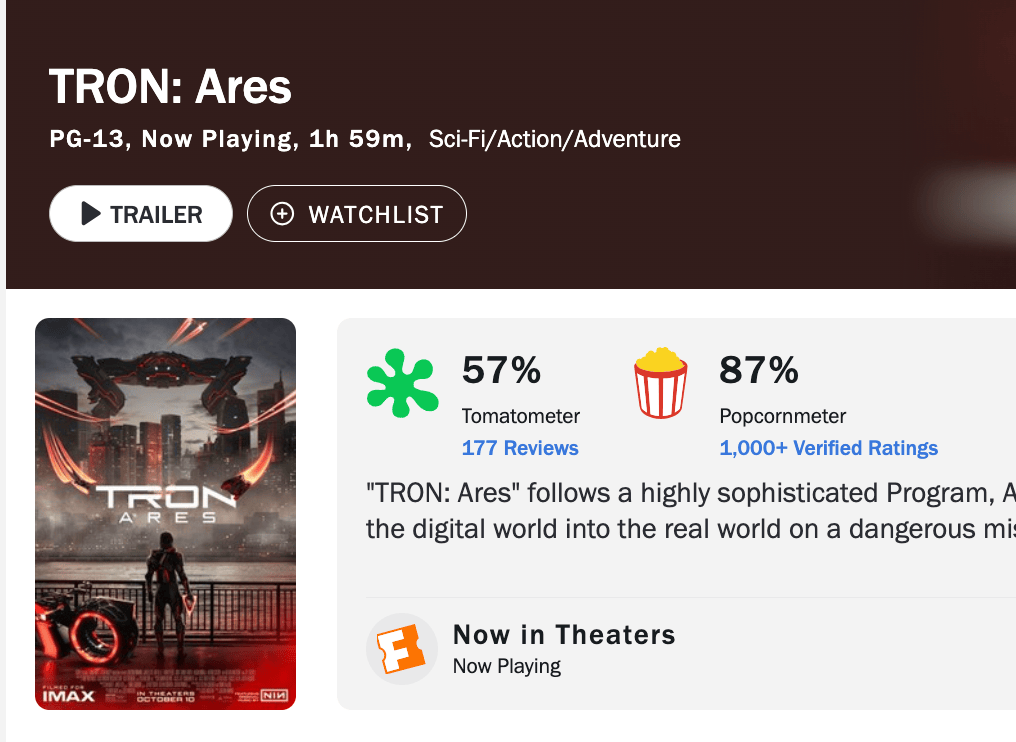Open the 1,000+ Verified Ratings link

pos(828,448)
